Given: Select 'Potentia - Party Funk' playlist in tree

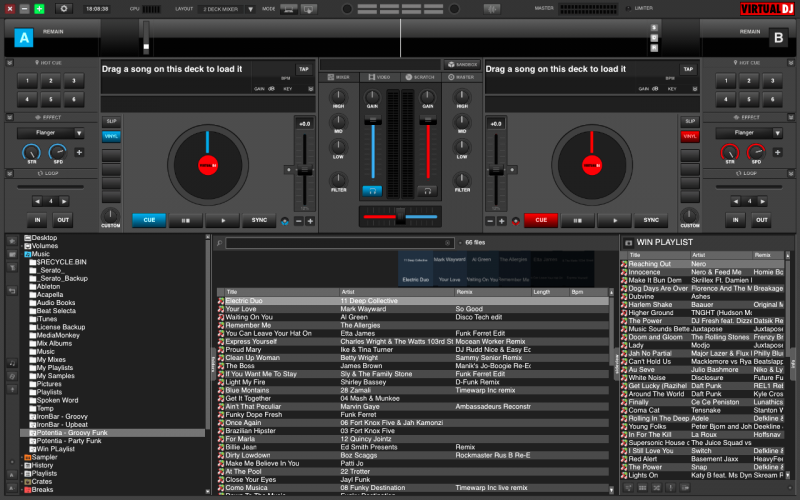Looking at the screenshot, I should coord(69,441).
